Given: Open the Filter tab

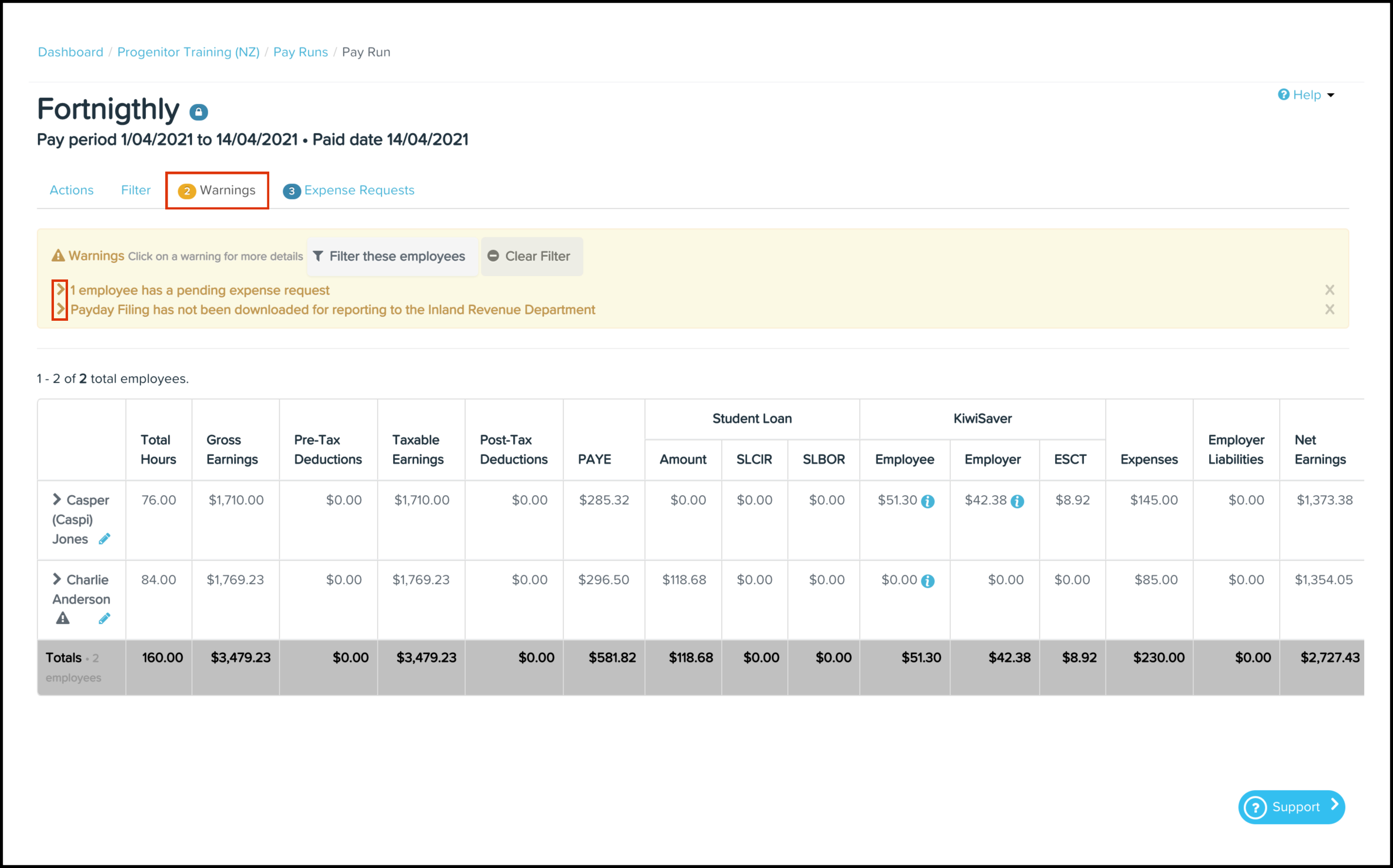Looking at the screenshot, I should (x=136, y=190).
